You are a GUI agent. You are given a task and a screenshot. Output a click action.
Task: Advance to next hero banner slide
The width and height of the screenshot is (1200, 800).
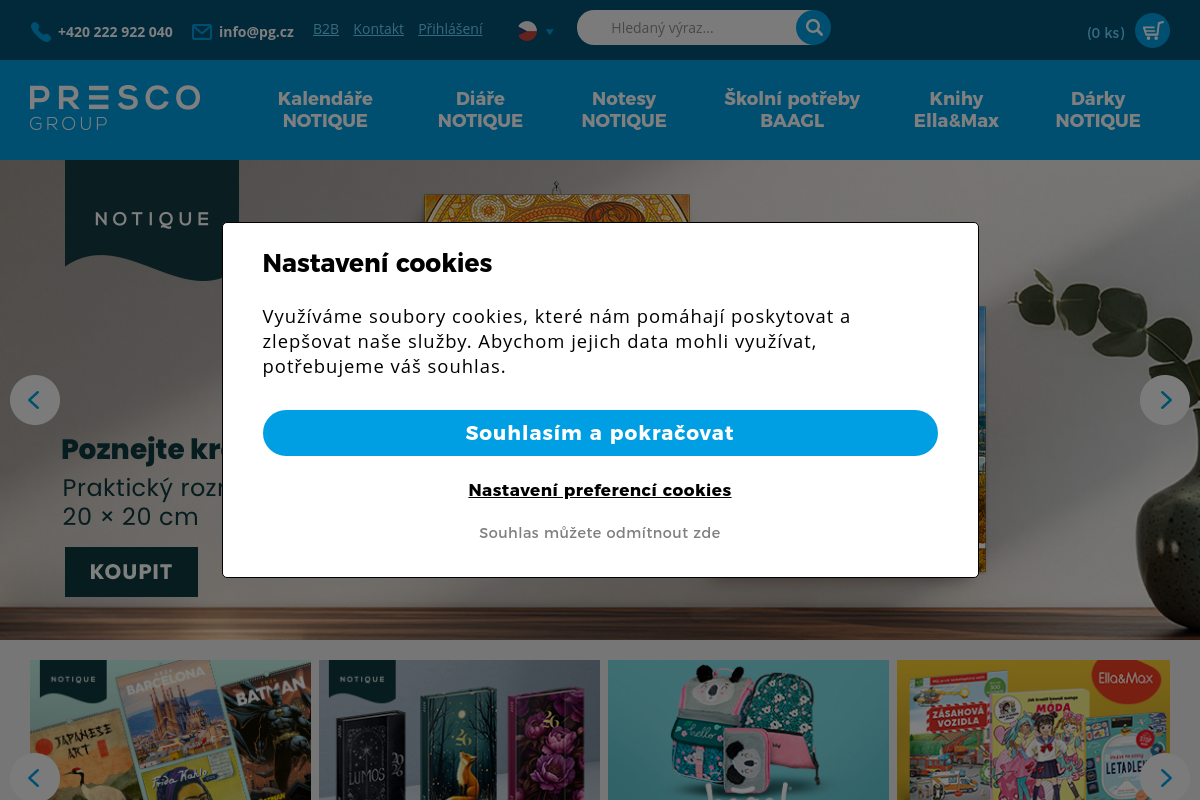(1165, 400)
